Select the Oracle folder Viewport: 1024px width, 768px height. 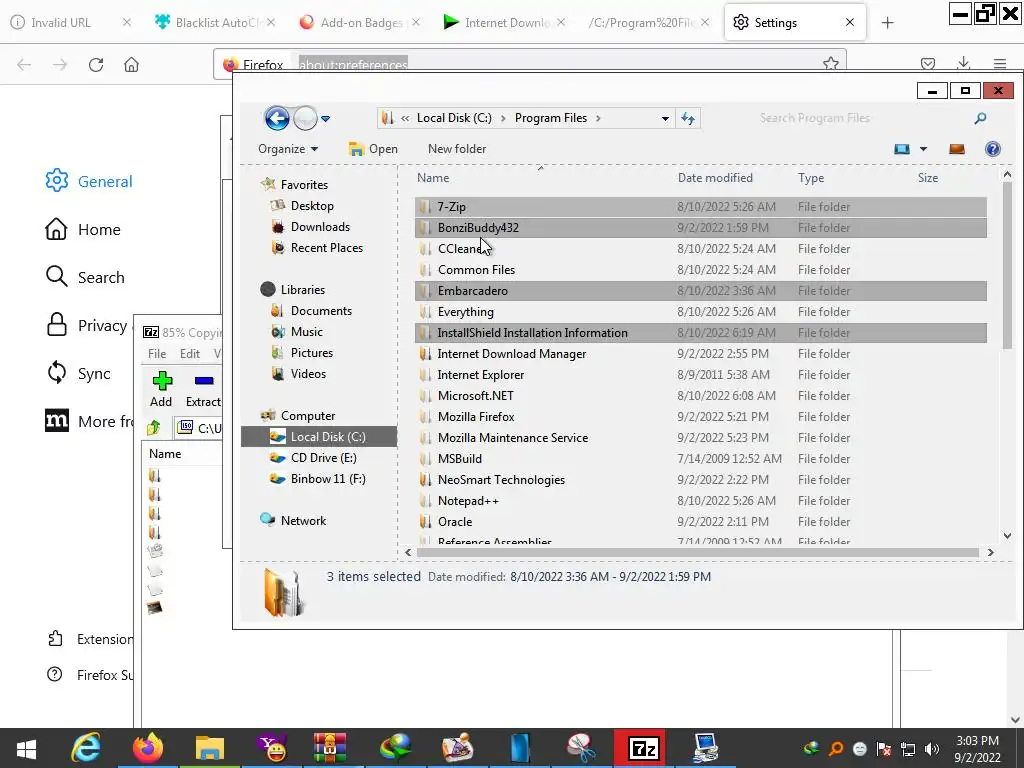[700, 522]
